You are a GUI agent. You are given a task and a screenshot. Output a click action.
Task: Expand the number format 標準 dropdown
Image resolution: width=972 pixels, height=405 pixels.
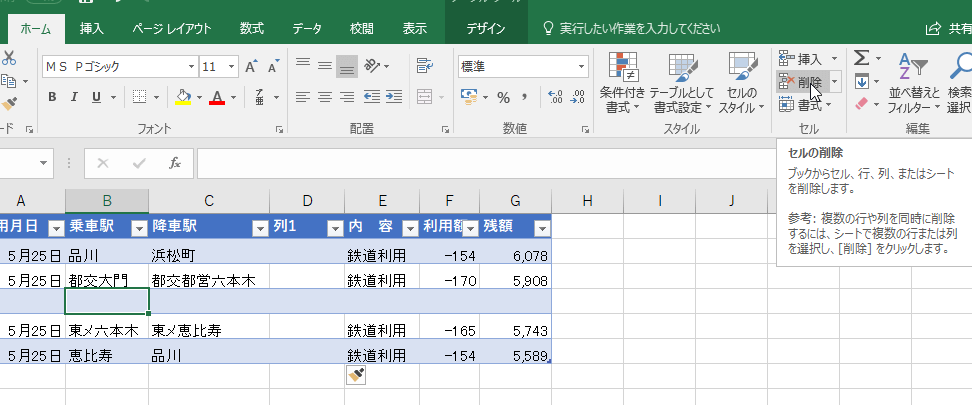pos(581,67)
